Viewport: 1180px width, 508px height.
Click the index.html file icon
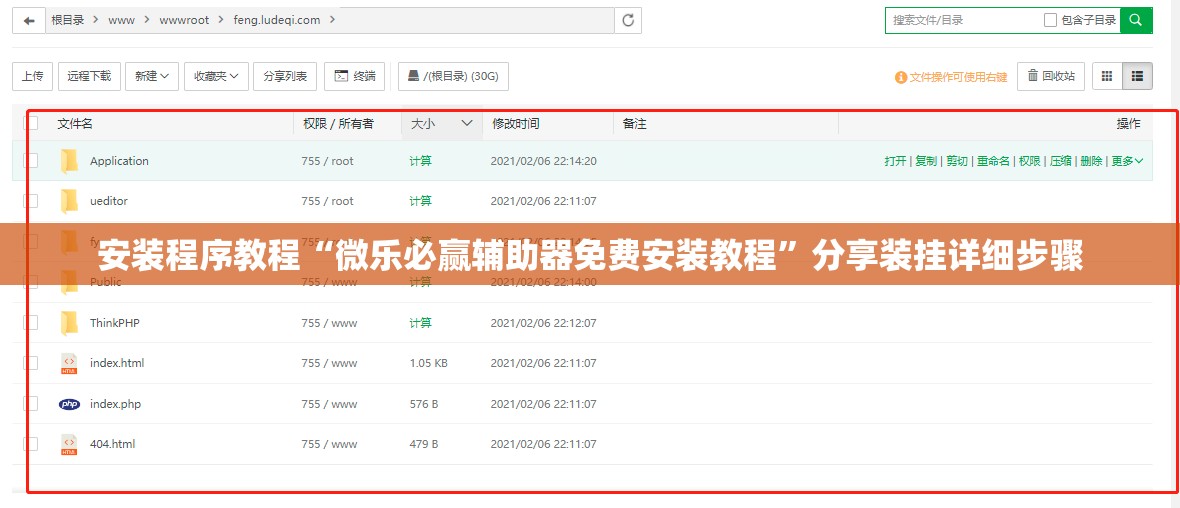click(x=69, y=364)
